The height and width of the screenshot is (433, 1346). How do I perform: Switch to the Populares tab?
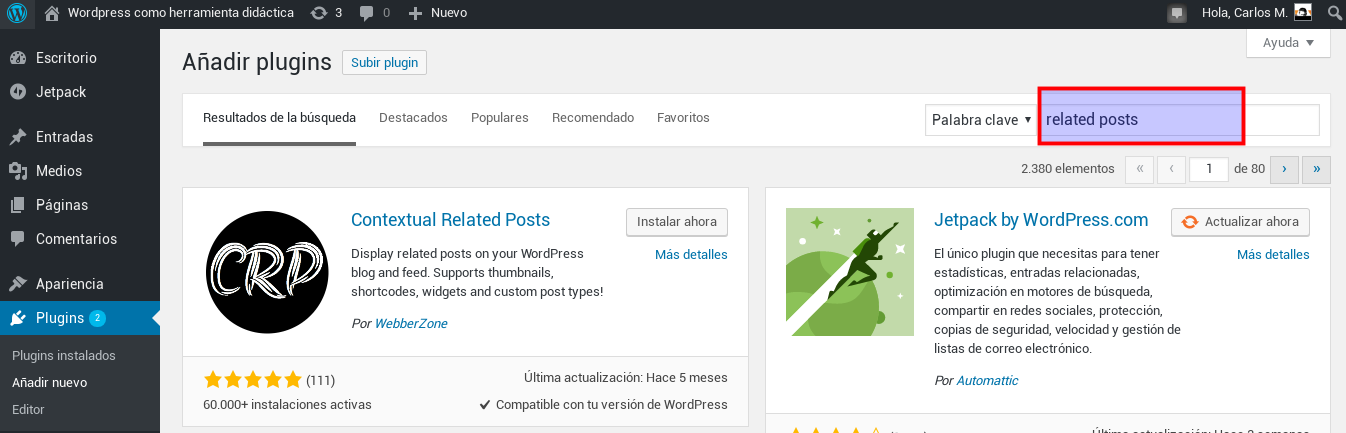coord(499,118)
